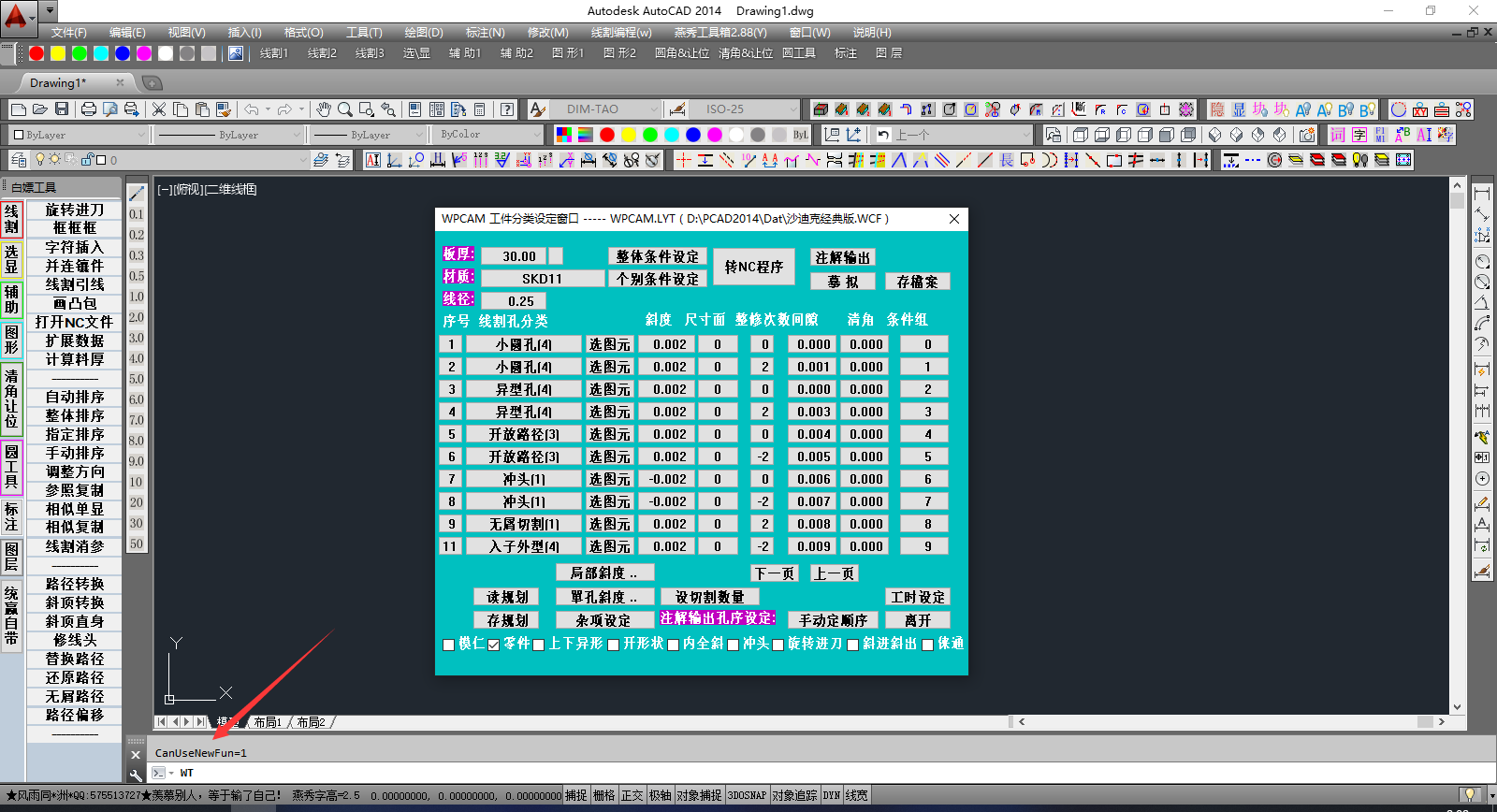Open the Layer Properties Manager icon
This screenshot has height=812, width=1497.
18,160
